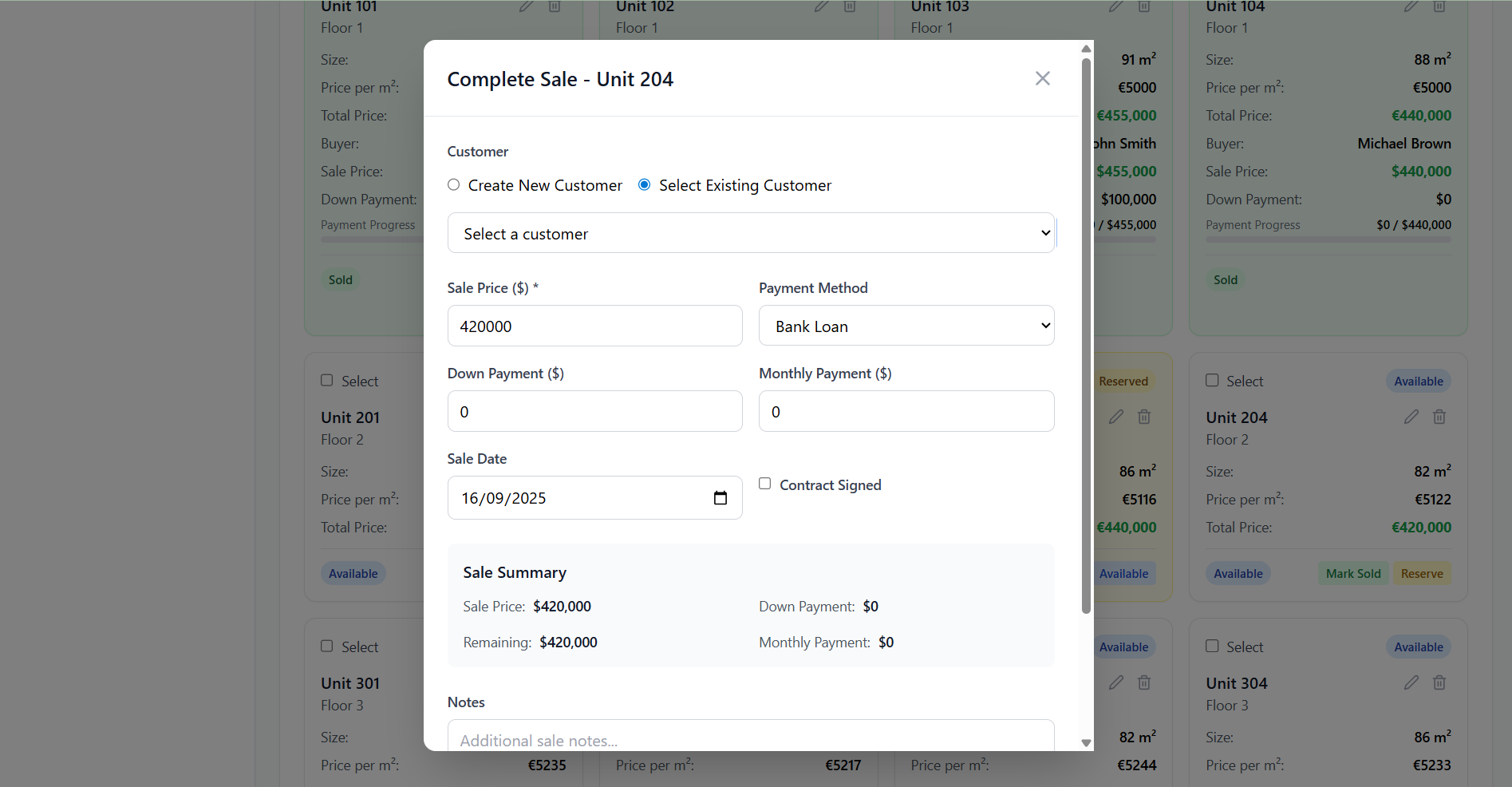Click into the Sale Price input field

(594, 326)
